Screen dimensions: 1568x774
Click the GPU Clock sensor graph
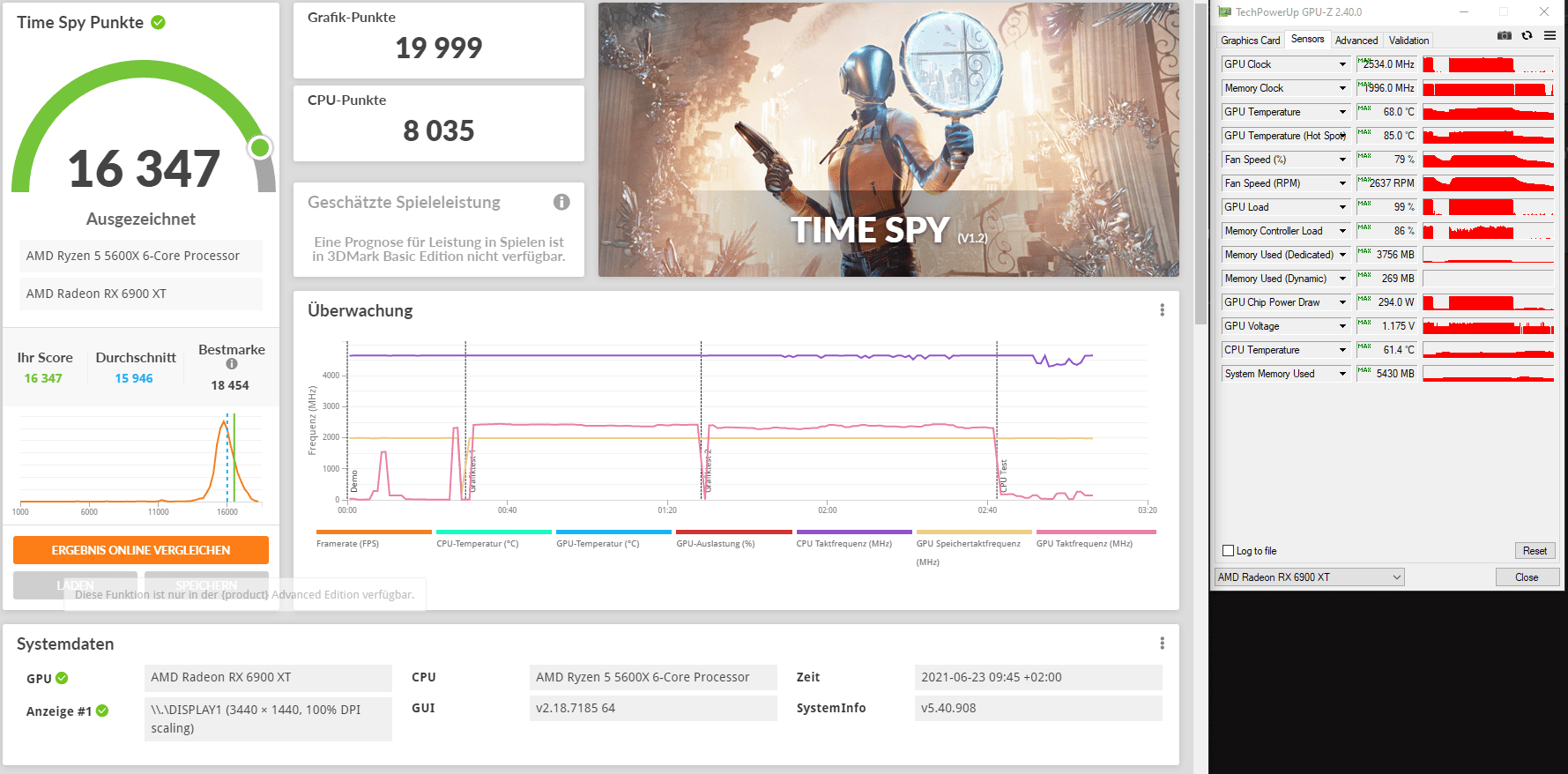click(1489, 64)
